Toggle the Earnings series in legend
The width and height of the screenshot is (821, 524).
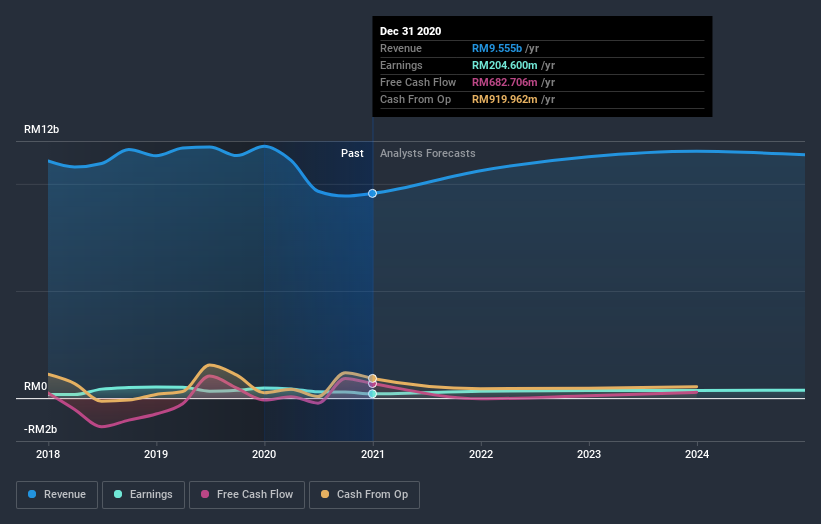(x=143, y=495)
